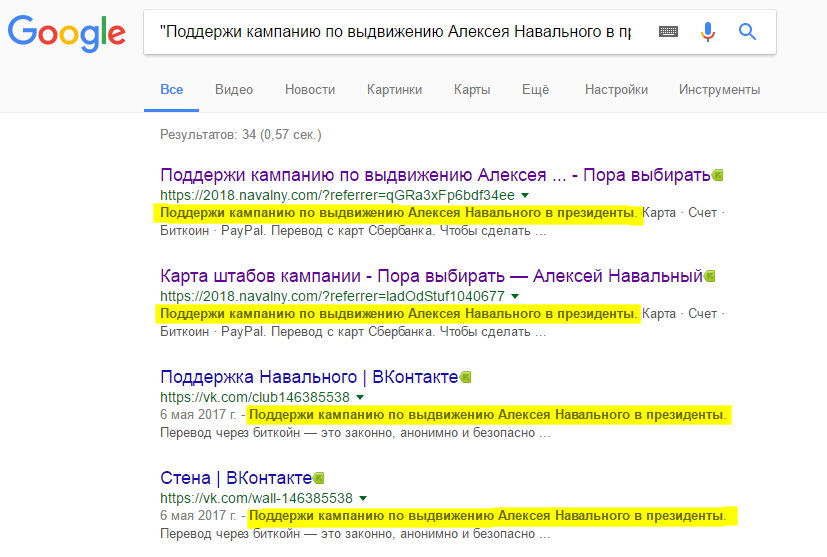827x557 pixels.
Task: Click the URL https://vk.com/club146385538
Action: 255,397
